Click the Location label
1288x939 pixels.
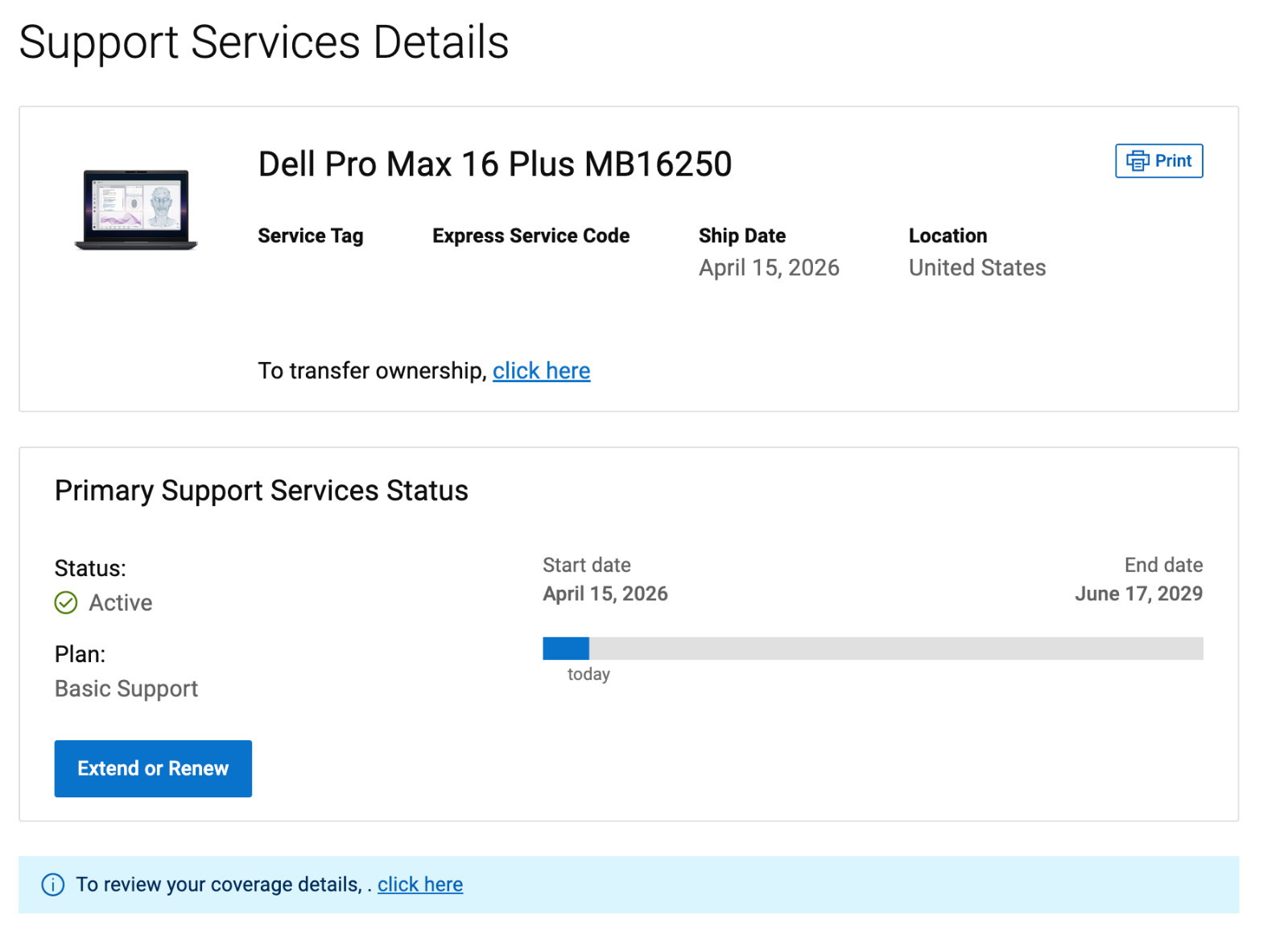click(x=948, y=236)
